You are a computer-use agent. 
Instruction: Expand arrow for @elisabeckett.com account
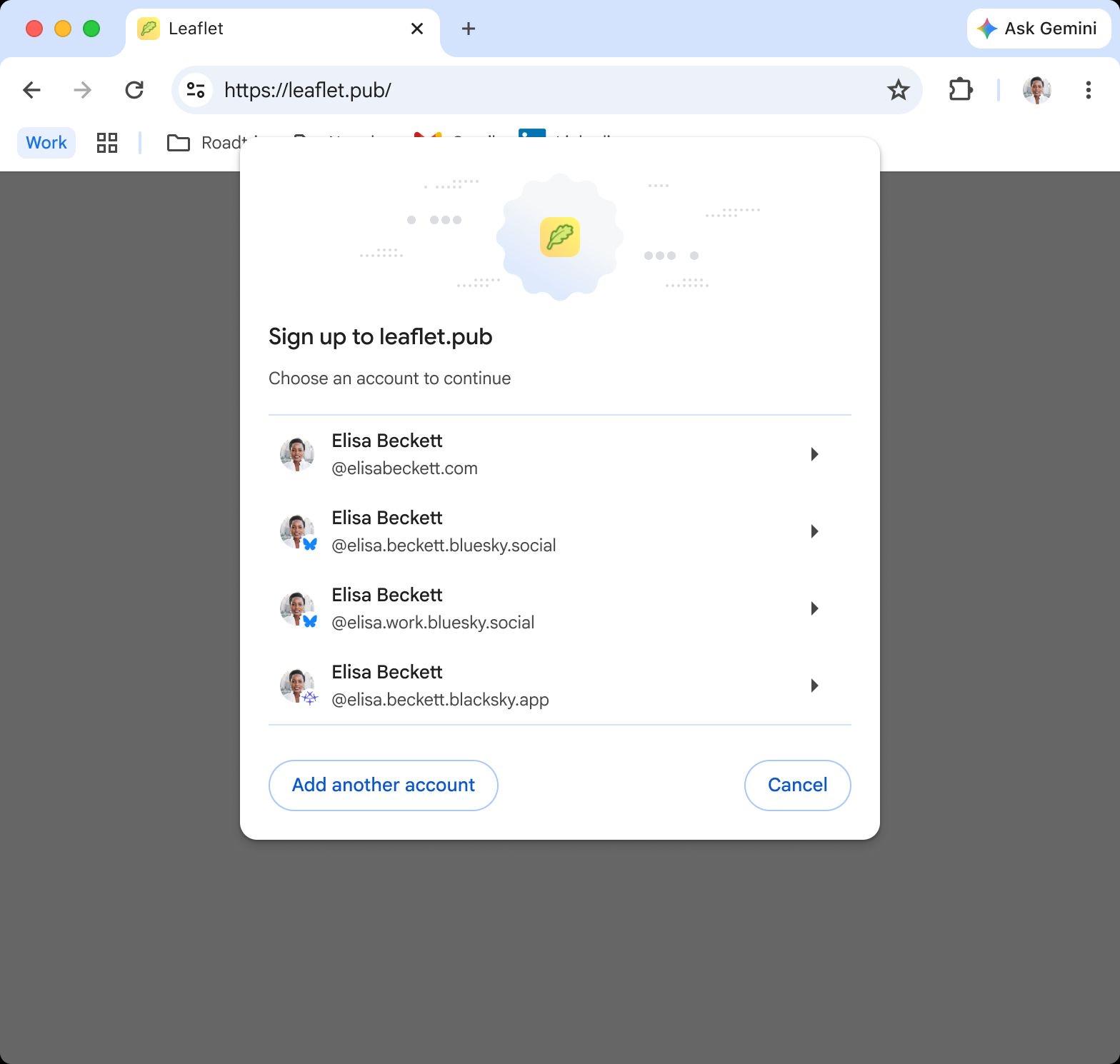pyautogui.click(x=814, y=454)
